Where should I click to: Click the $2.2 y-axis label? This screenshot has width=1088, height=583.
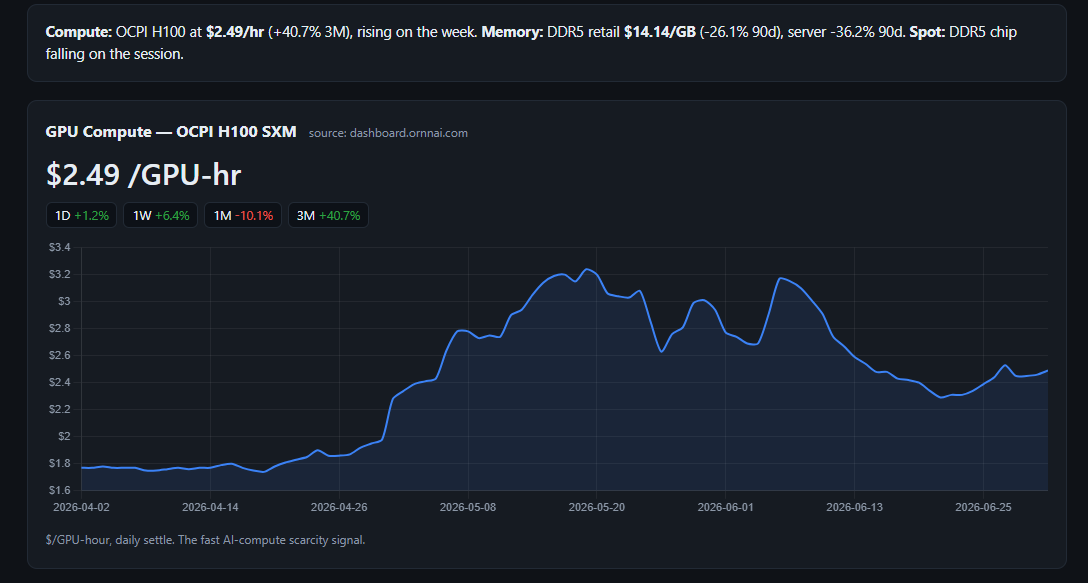(x=60, y=409)
